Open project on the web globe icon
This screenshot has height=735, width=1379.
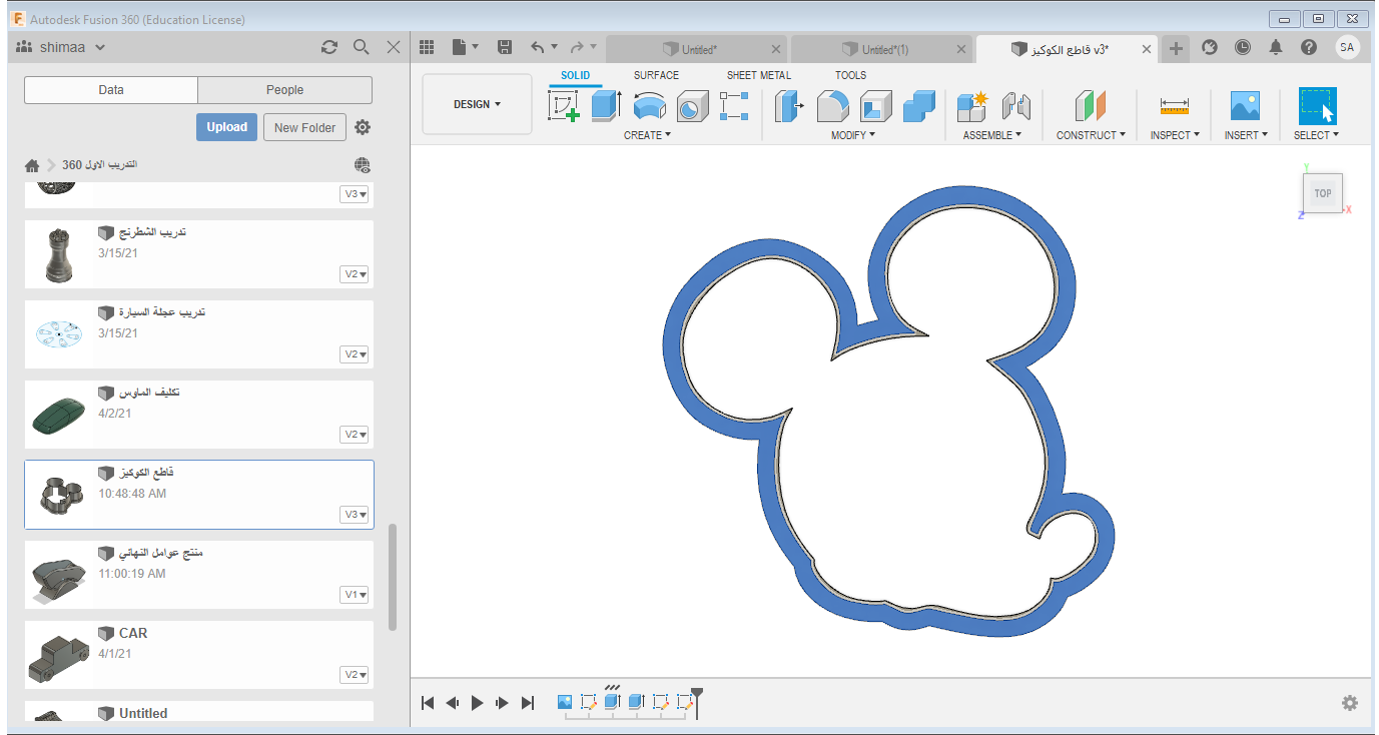point(362,165)
